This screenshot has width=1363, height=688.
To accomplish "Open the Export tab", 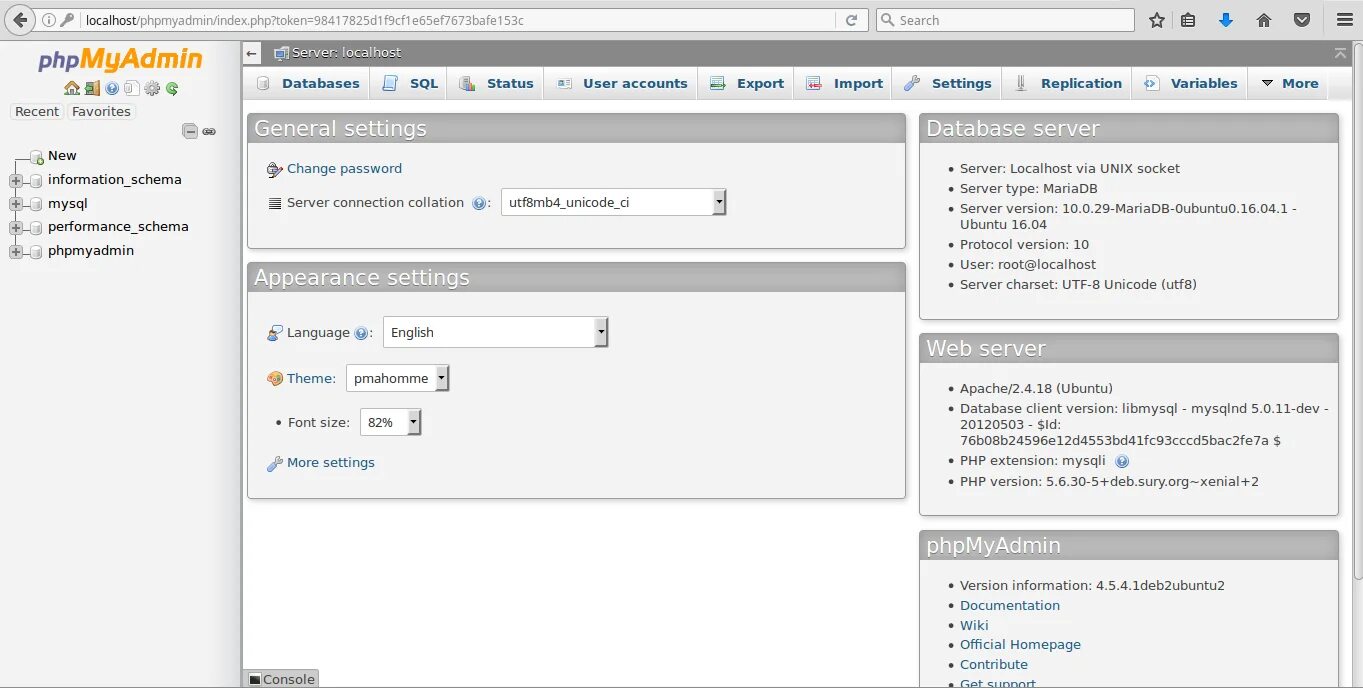I will click(747, 83).
